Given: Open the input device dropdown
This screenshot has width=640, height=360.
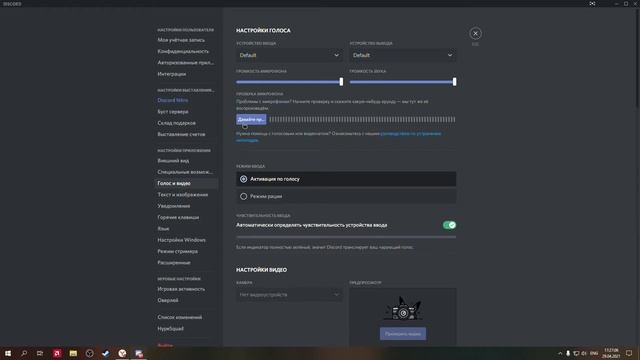Looking at the screenshot, I should [x=289, y=55].
